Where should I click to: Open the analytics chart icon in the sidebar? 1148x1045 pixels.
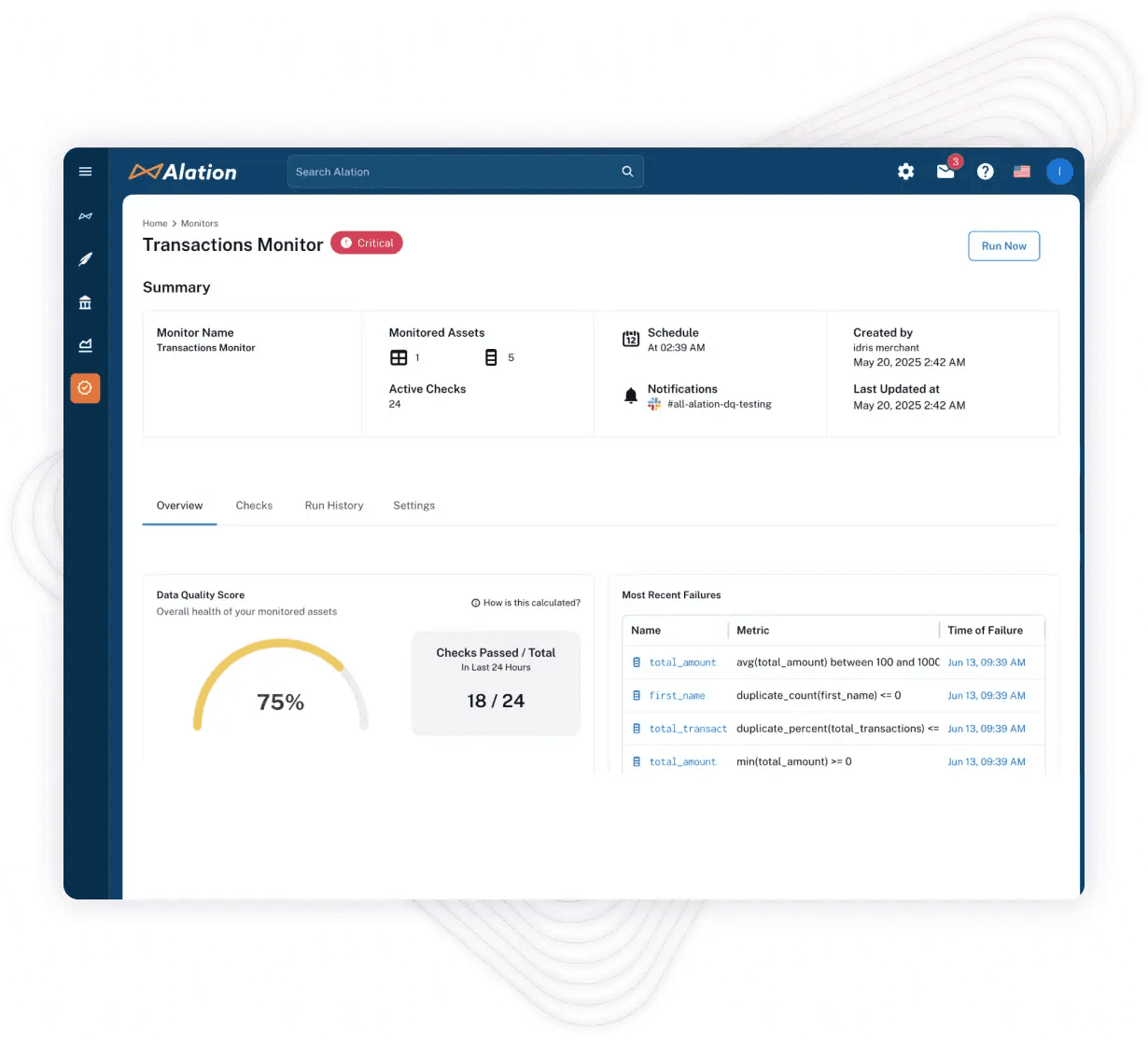coord(85,345)
